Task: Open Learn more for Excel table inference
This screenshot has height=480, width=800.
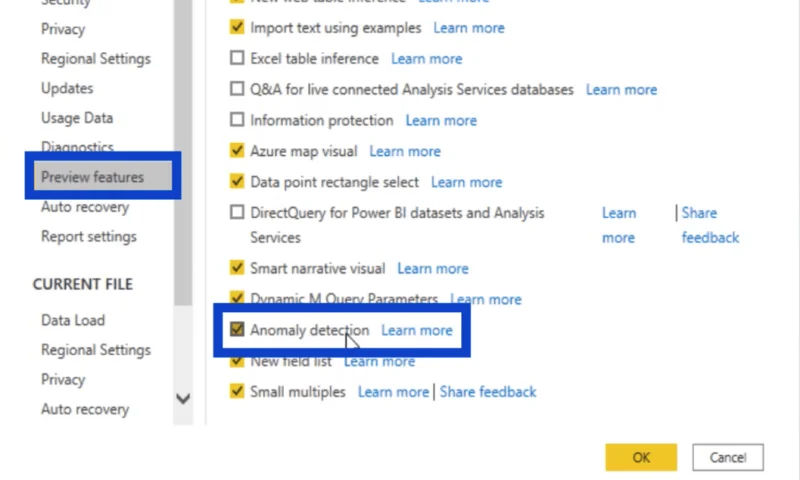Action: (427, 59)
